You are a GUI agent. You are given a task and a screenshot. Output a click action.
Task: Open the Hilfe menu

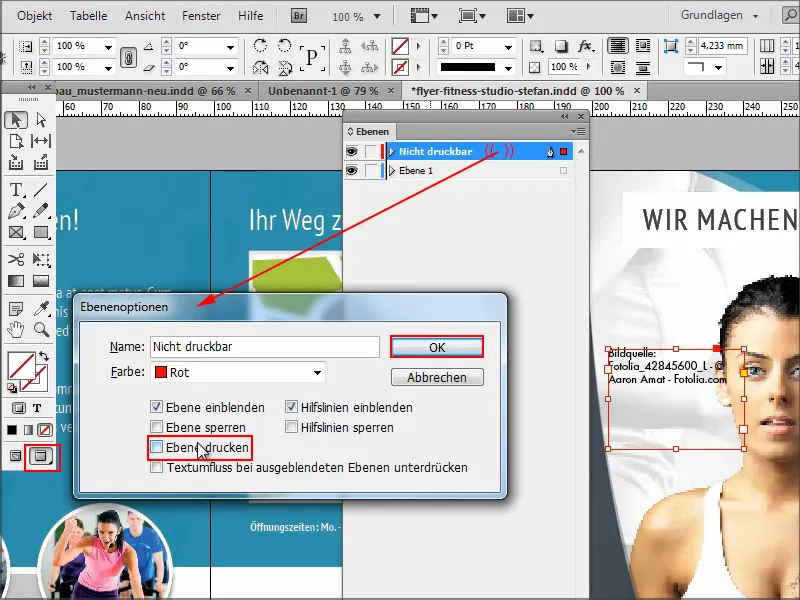251,16
